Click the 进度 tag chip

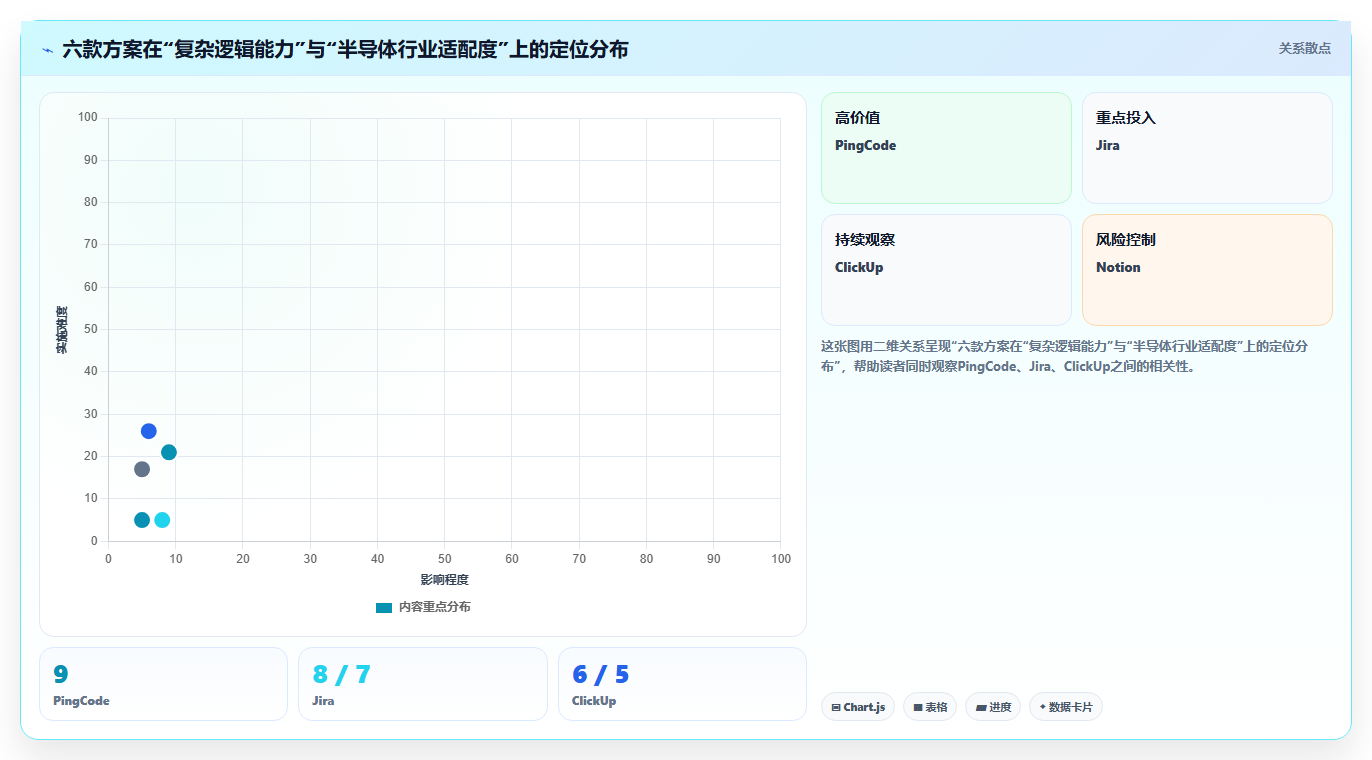pyautogui.click(x=993, y=707)
